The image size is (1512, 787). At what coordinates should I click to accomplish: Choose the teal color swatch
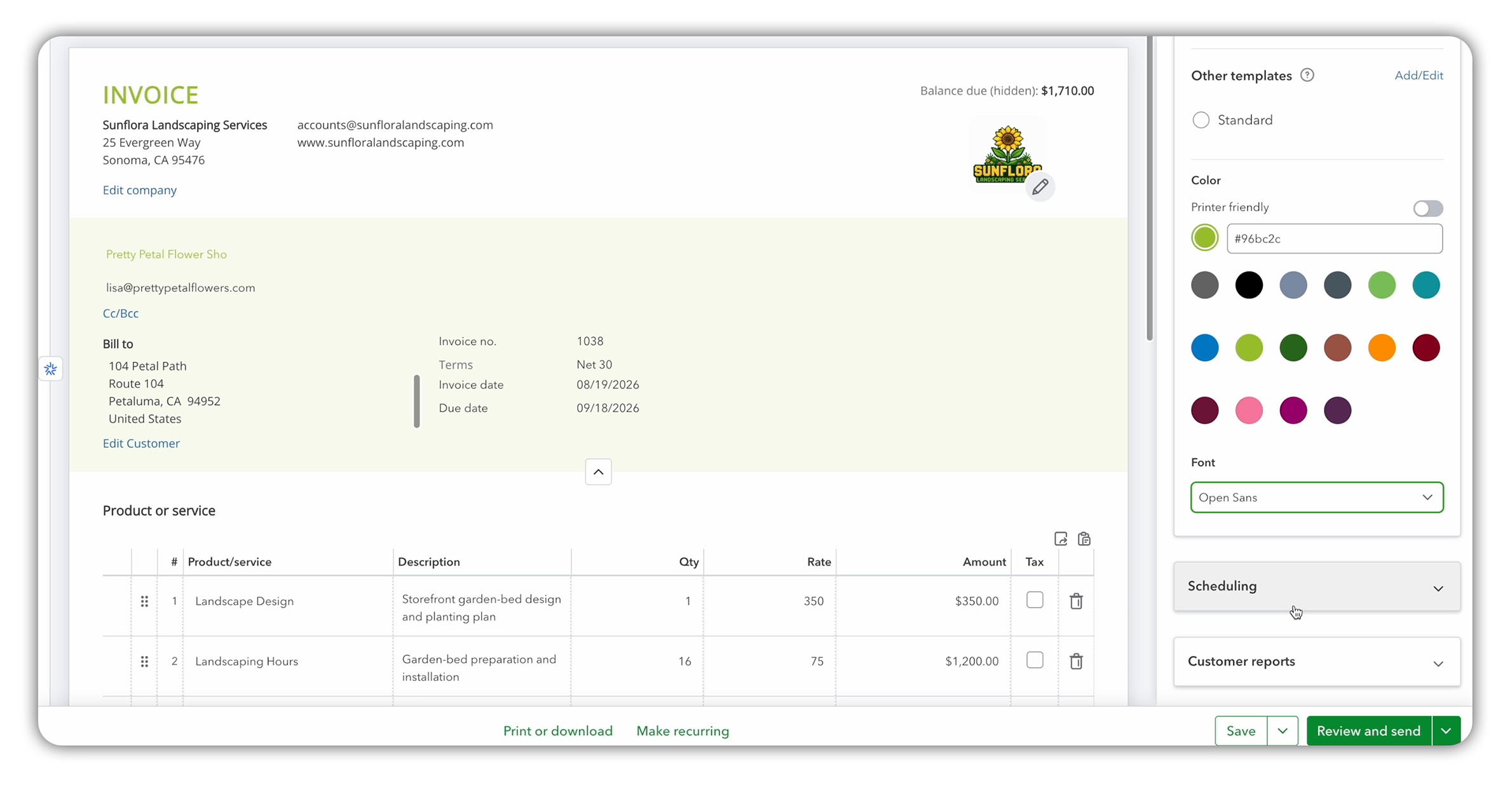click(x=1426, y=285)
